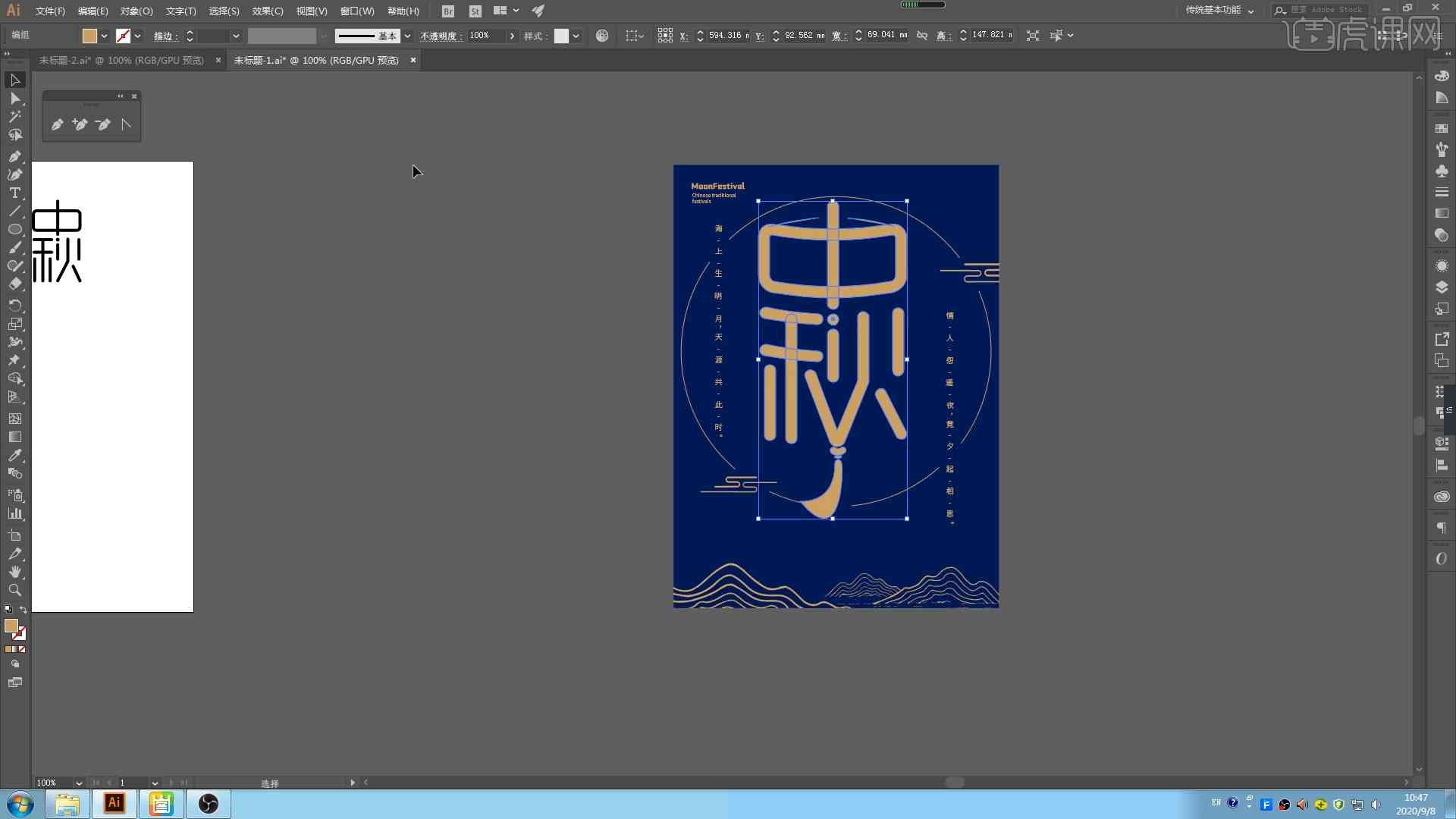
Task: Click the stroke weight dropdown
Action: coord(236,35)
